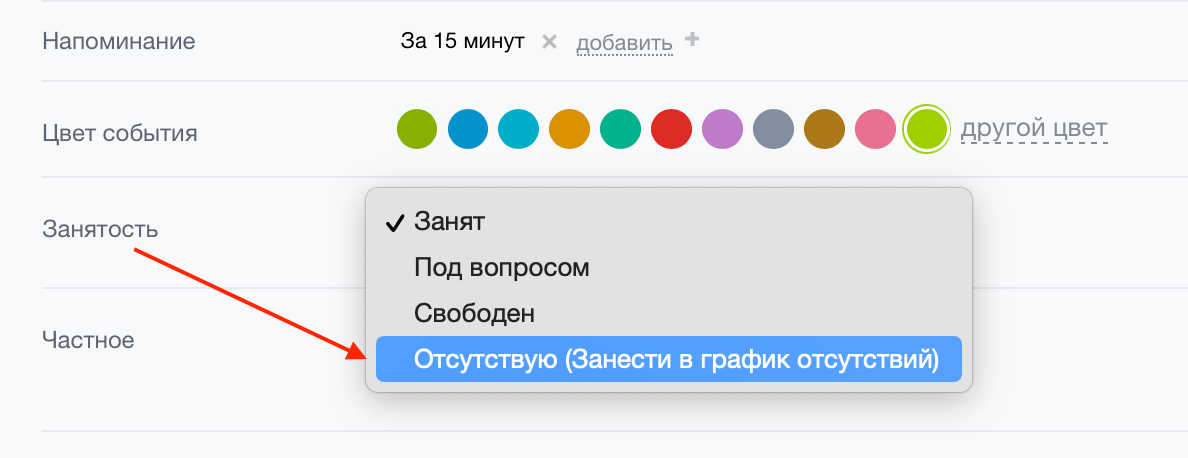Click the selected lime green color swatch
This screenshot has height=458, width=1188.
[927, 129]
